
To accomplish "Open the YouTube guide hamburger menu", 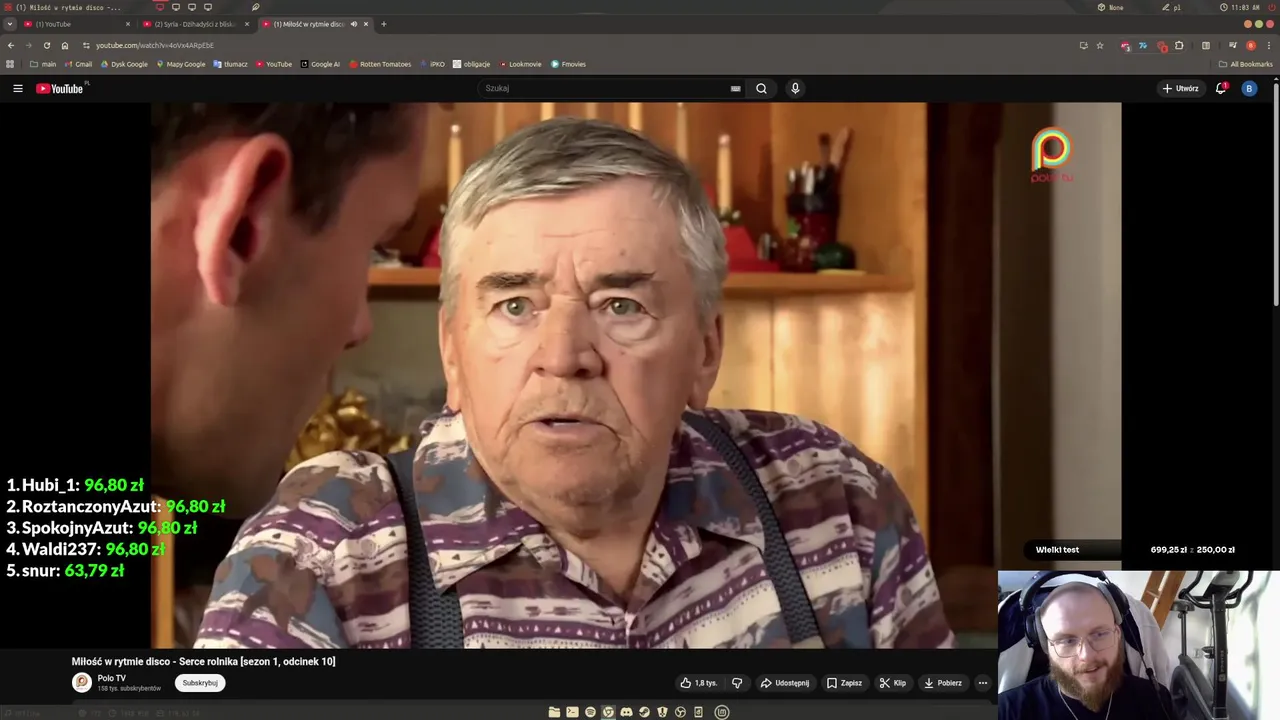I will point(18,88).
